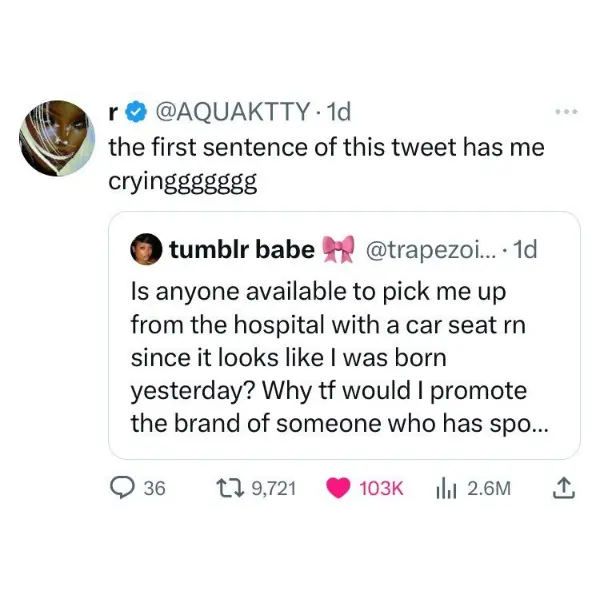
Task: Unlike the tweet via the pink heart
Action: click(x=338, y=488)
